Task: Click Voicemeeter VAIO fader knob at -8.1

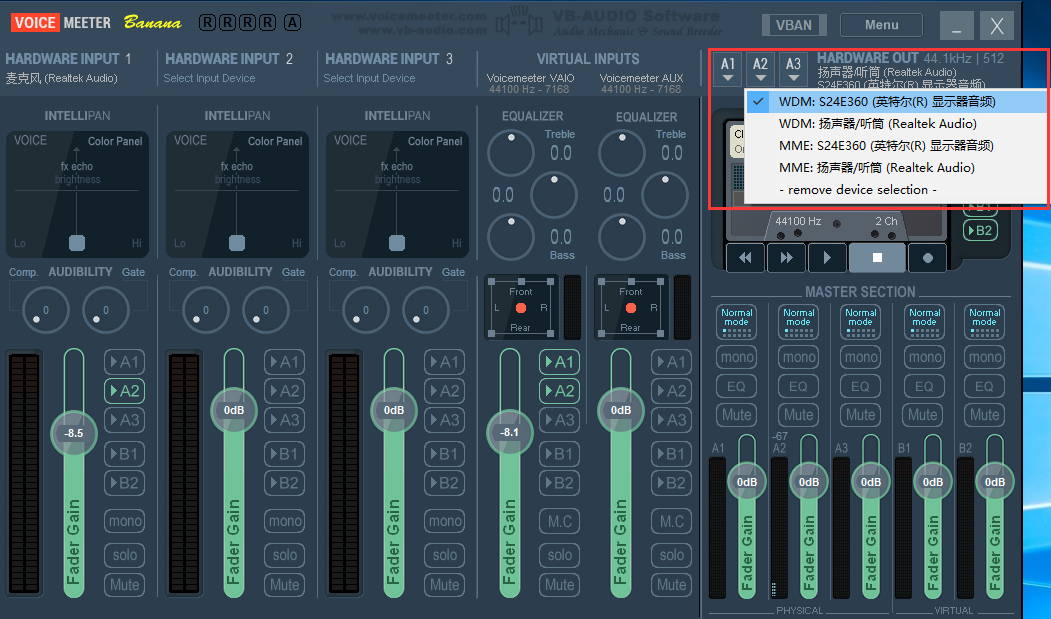Action: 509,433
